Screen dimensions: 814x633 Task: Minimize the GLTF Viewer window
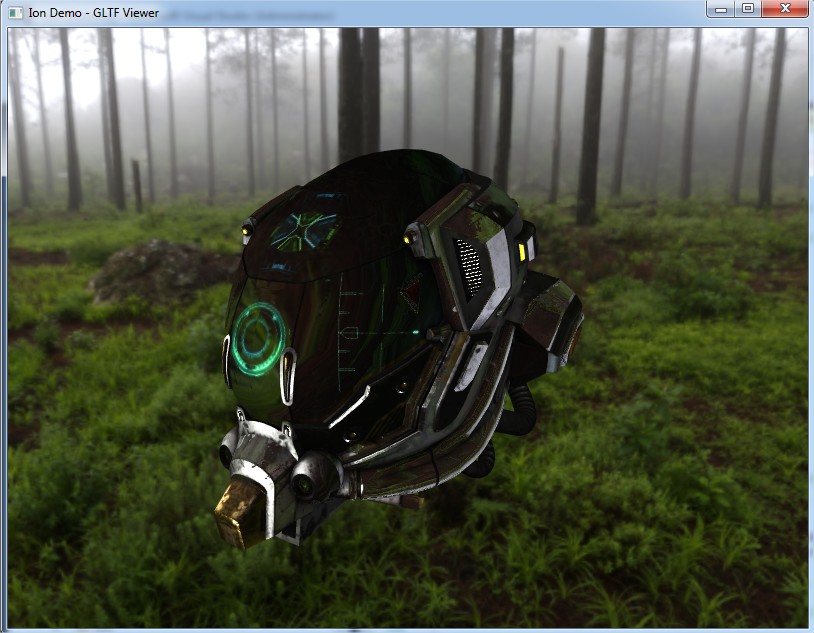(721, 9)
